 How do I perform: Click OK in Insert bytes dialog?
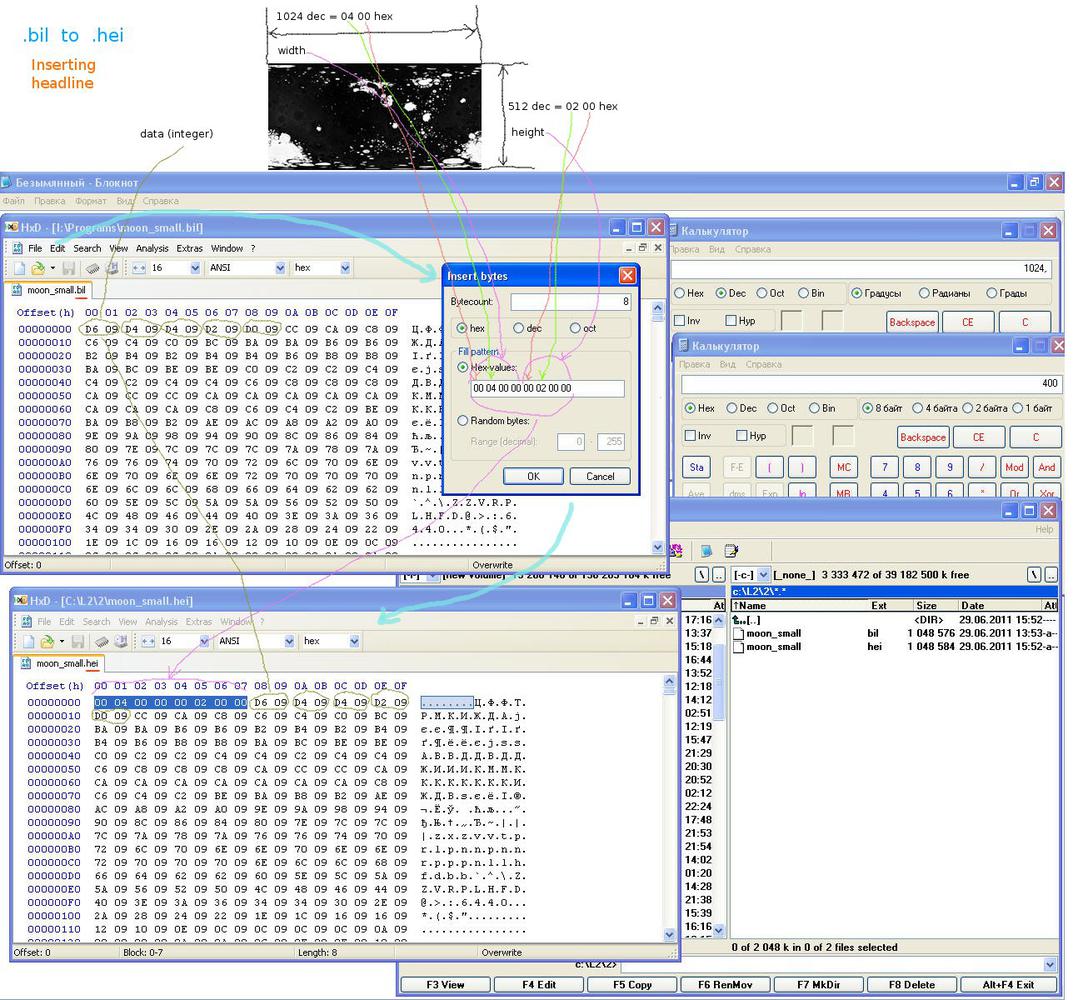[x=533, y=476]
